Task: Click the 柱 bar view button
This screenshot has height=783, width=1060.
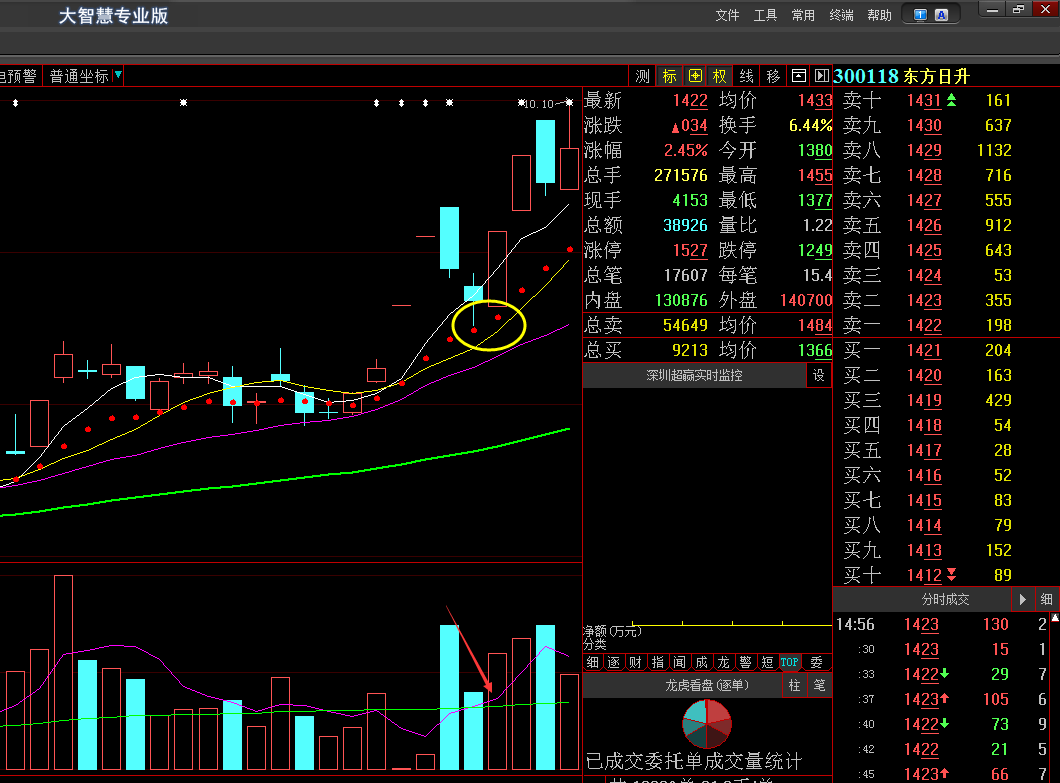Action: pyautogui.click(x=794, y=686)
